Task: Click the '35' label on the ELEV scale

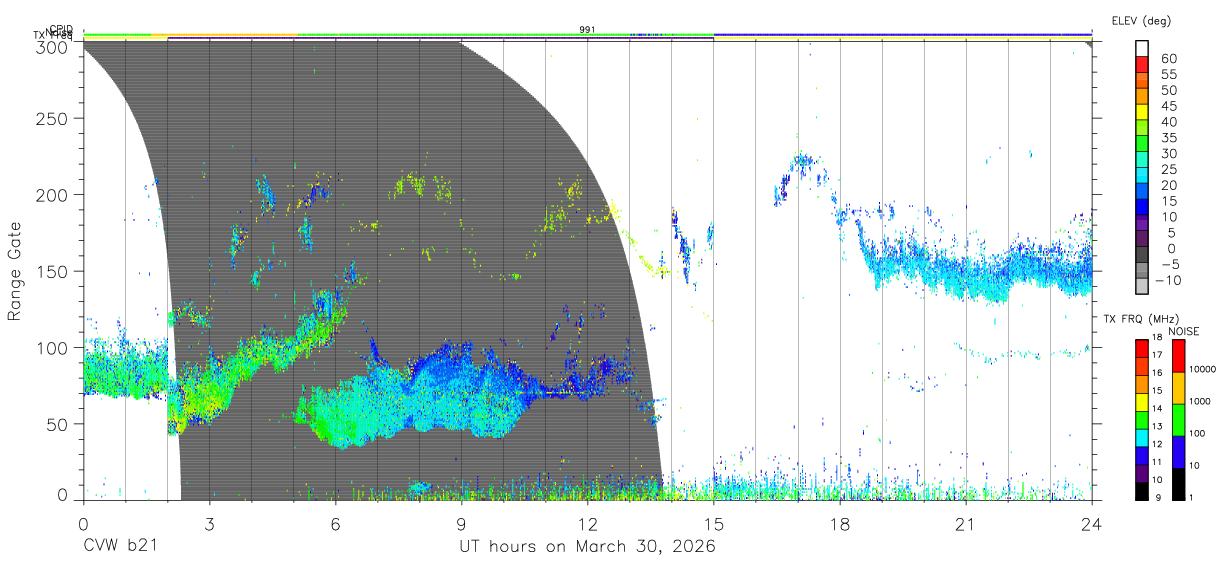Action: click(x=1167, y=137)
